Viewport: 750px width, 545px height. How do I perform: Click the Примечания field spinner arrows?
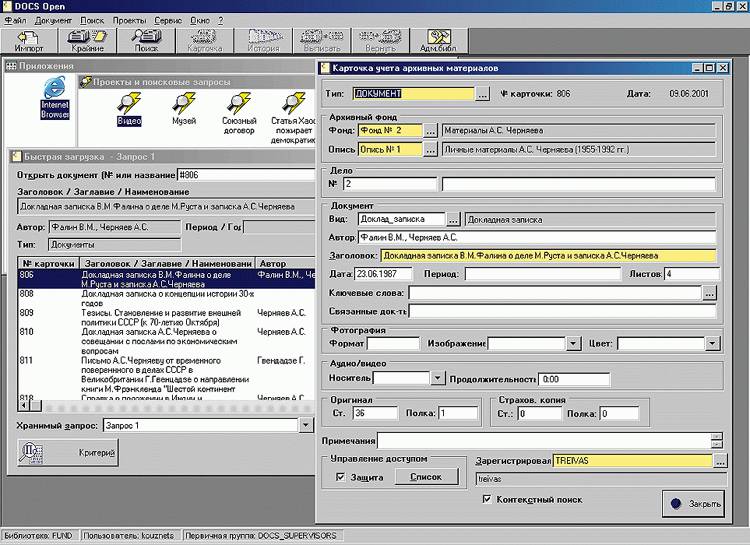tap(717, 441)
